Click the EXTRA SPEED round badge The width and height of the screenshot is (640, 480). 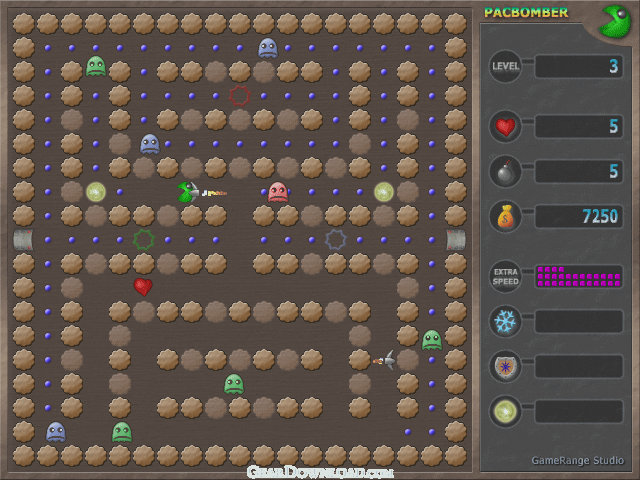pyautogui.click(x=505, y=277)
